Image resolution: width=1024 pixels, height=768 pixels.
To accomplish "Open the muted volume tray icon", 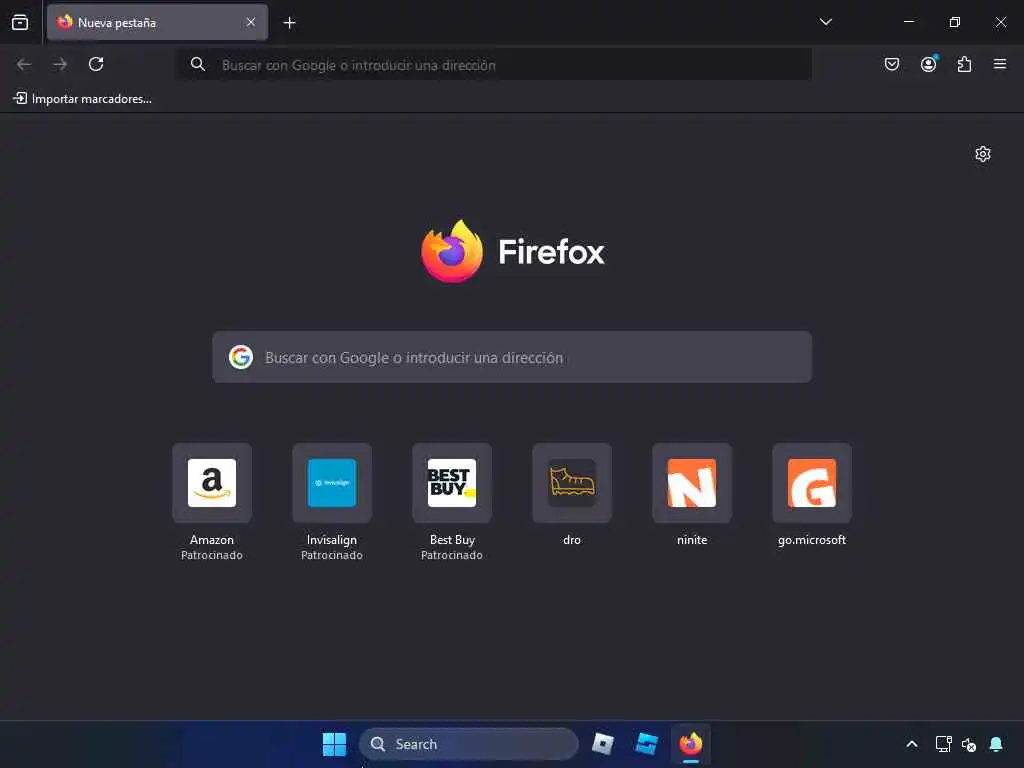I will tap(969, 744).
